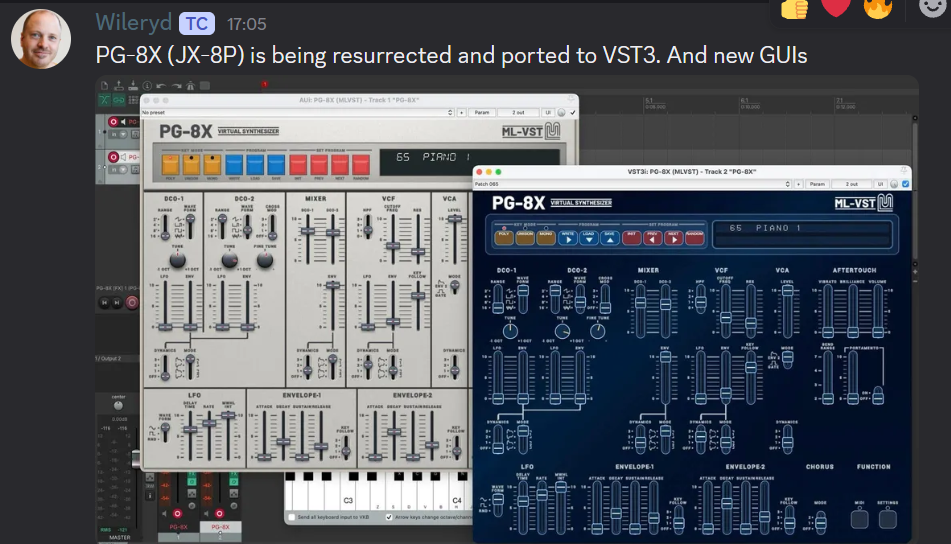Viewport: 951px width, 544px height.
Task: Click the Reaper undo arrow icon
Action: pos(161,86)
